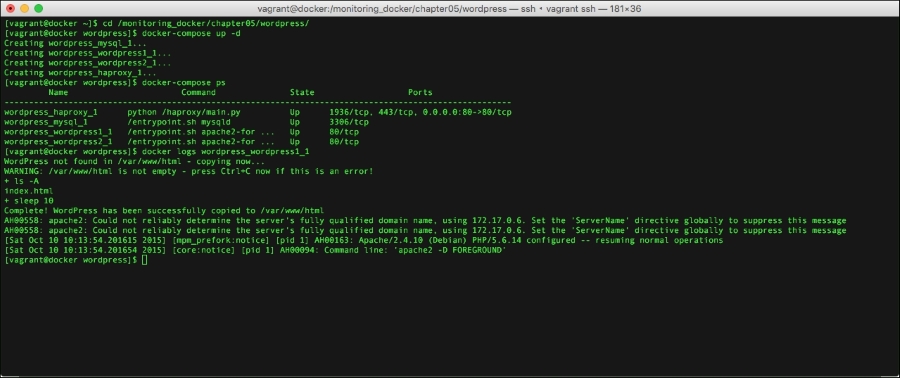Click the '[mpm_prefork:notice]' log line

363,240
